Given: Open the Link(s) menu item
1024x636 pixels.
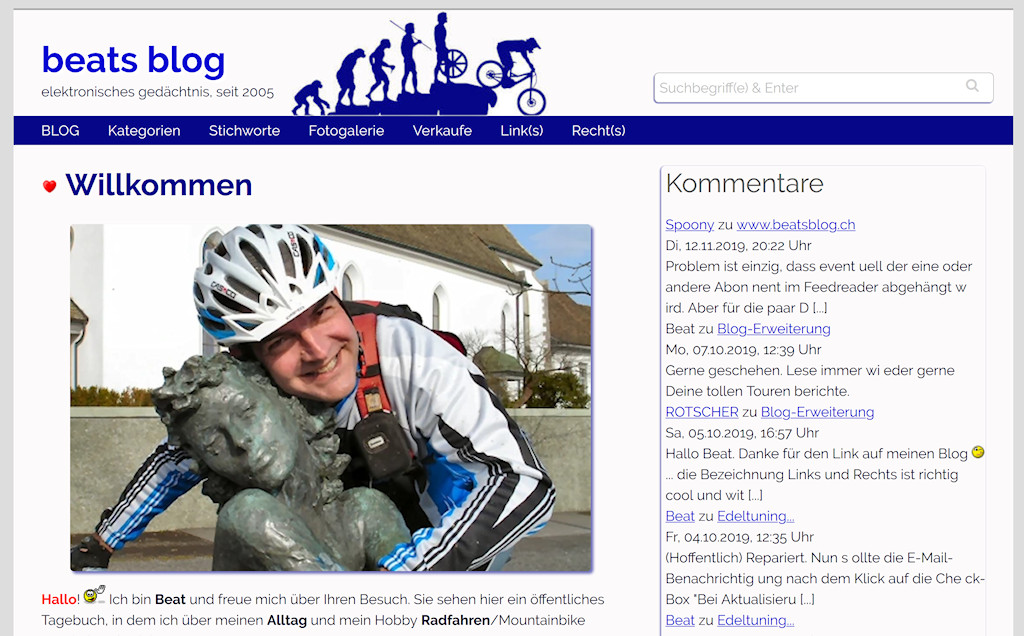Looking at the screenshot, I should coord(522,131).
